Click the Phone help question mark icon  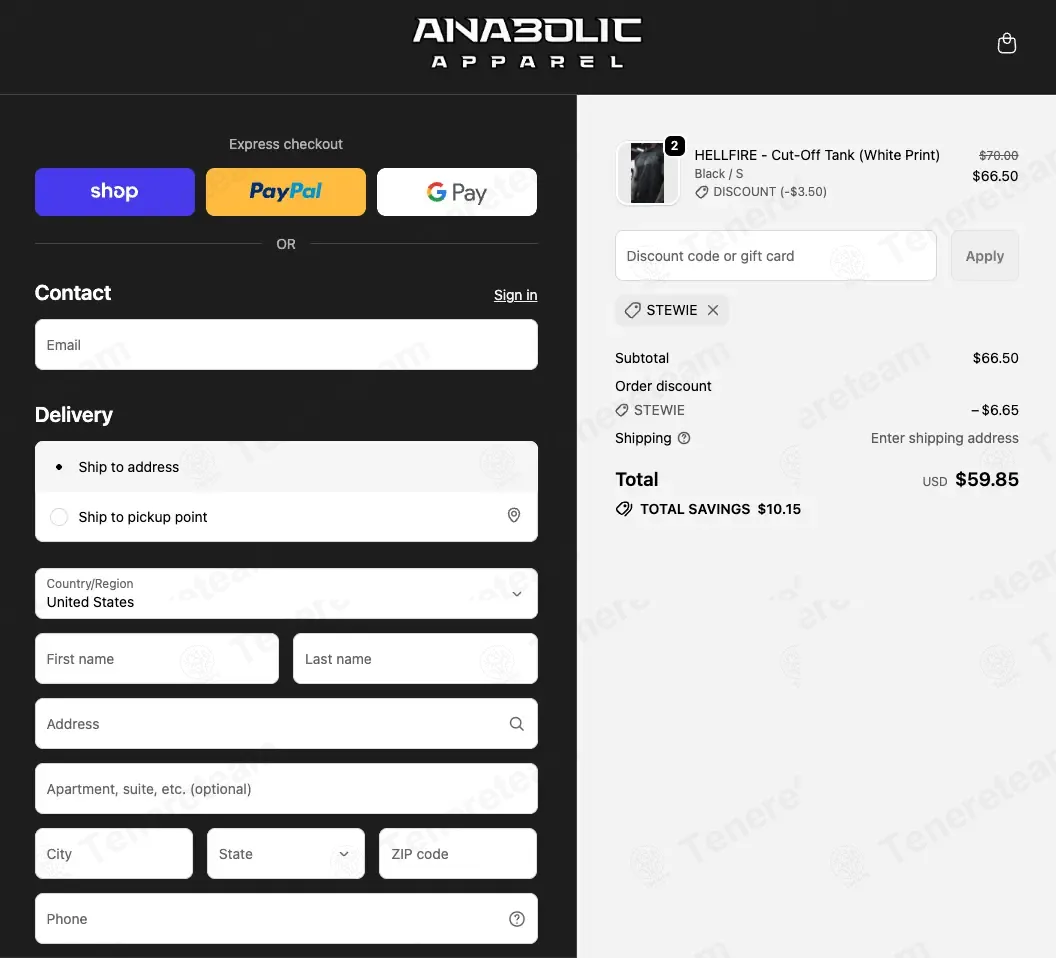(x=517, y=919)
